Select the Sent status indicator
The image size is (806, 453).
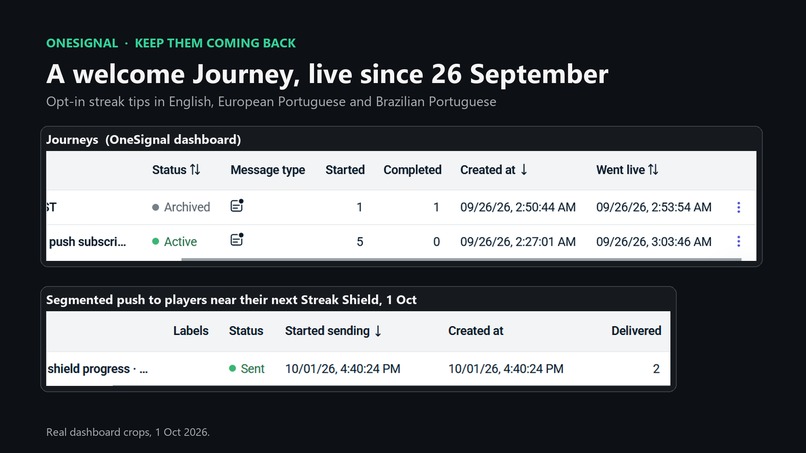pyautogui.click(x=246, y=369)
